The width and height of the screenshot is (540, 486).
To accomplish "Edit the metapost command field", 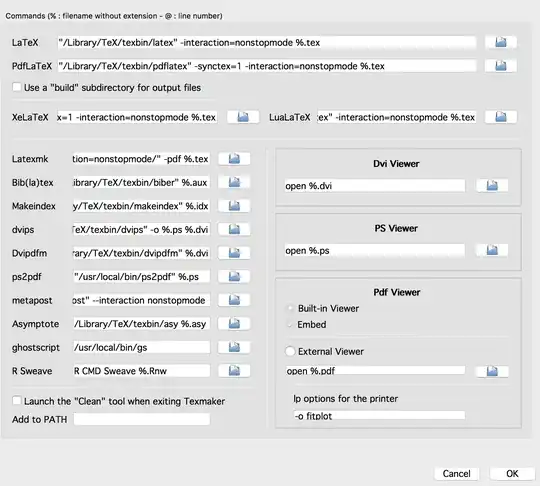I will [x=141, y=300].
